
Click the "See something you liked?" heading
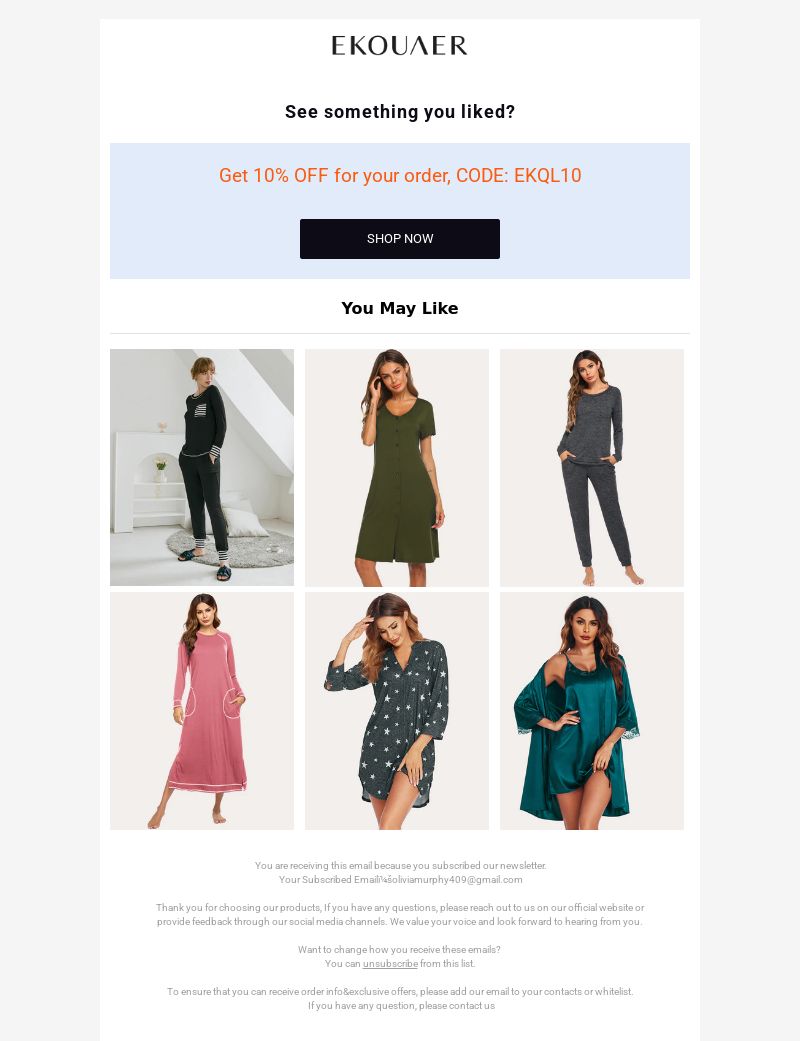(400, 112)
